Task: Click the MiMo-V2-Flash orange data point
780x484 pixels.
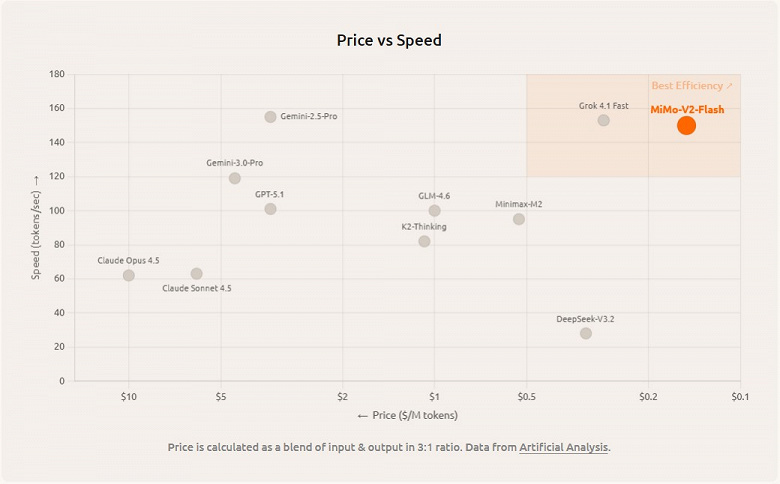Action: [686, 125]
